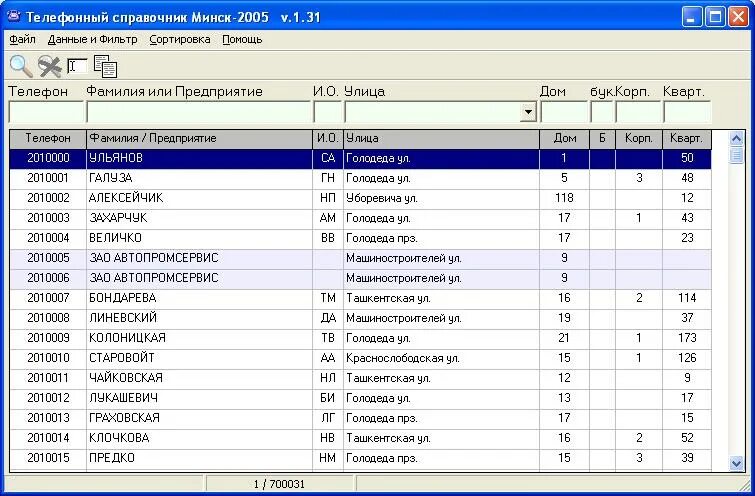This screenshot has width=755, height=496.
Task: Click the small toolbar text box
Action: click(77, 65)
